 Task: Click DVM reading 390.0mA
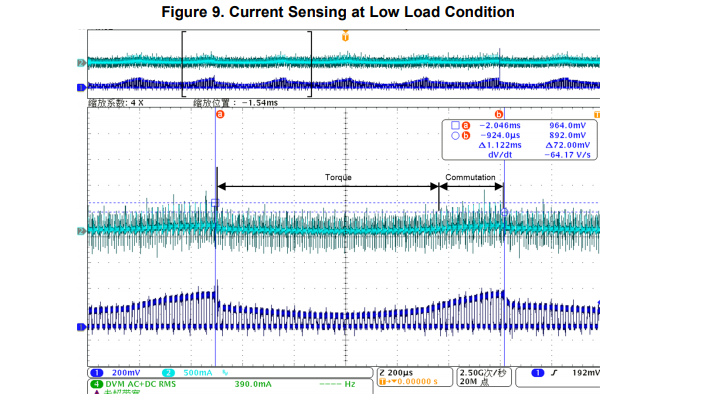coord(253,384)
